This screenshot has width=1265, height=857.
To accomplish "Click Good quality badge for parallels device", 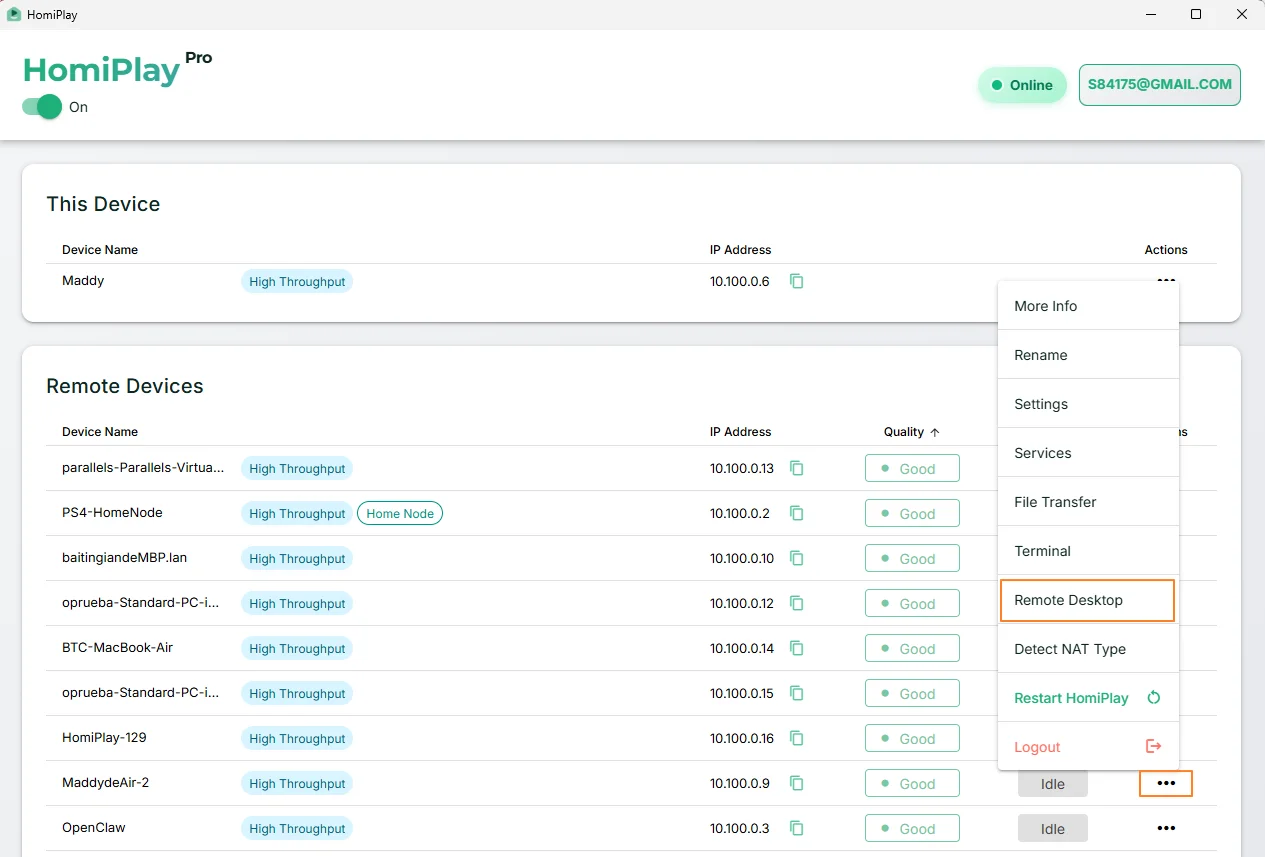I will [912, 468].
